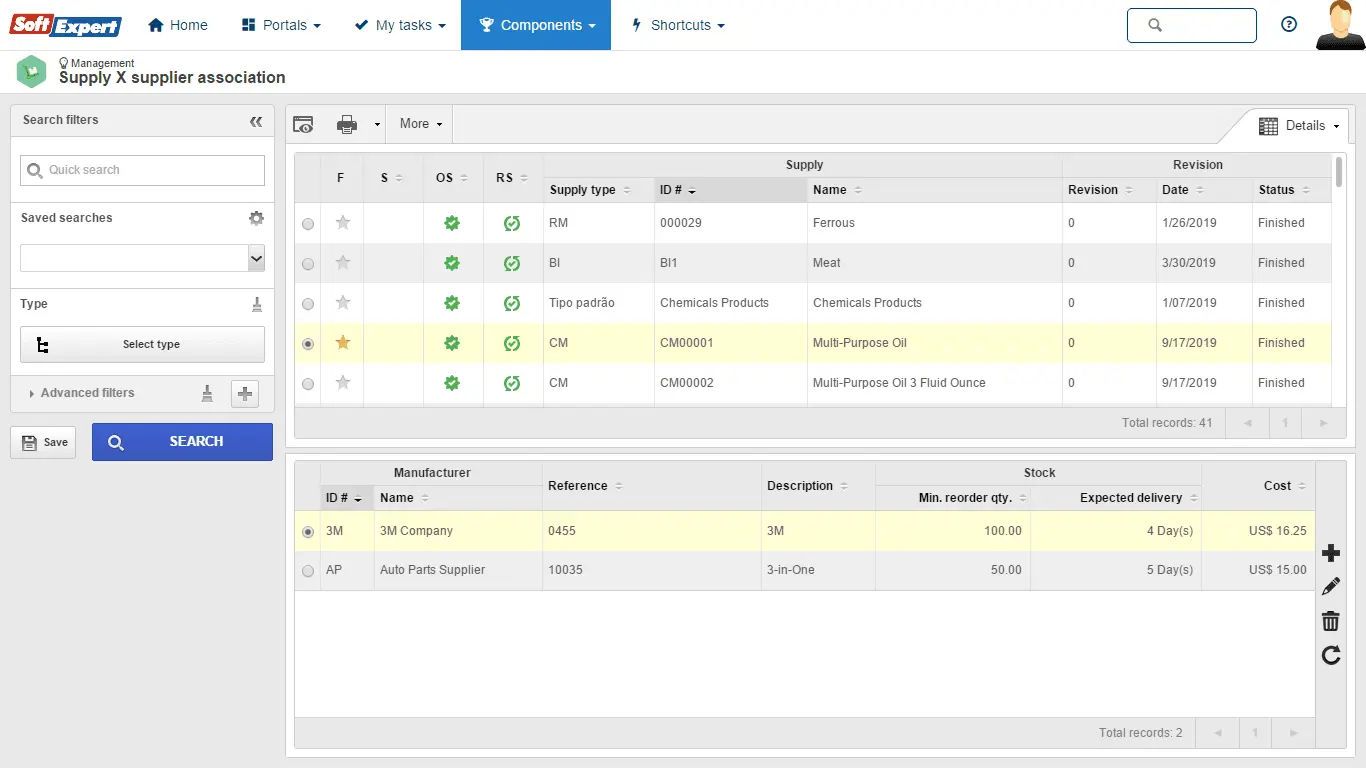Click the trash delete icon
1366x768 pixels.
coord(1330,621)
